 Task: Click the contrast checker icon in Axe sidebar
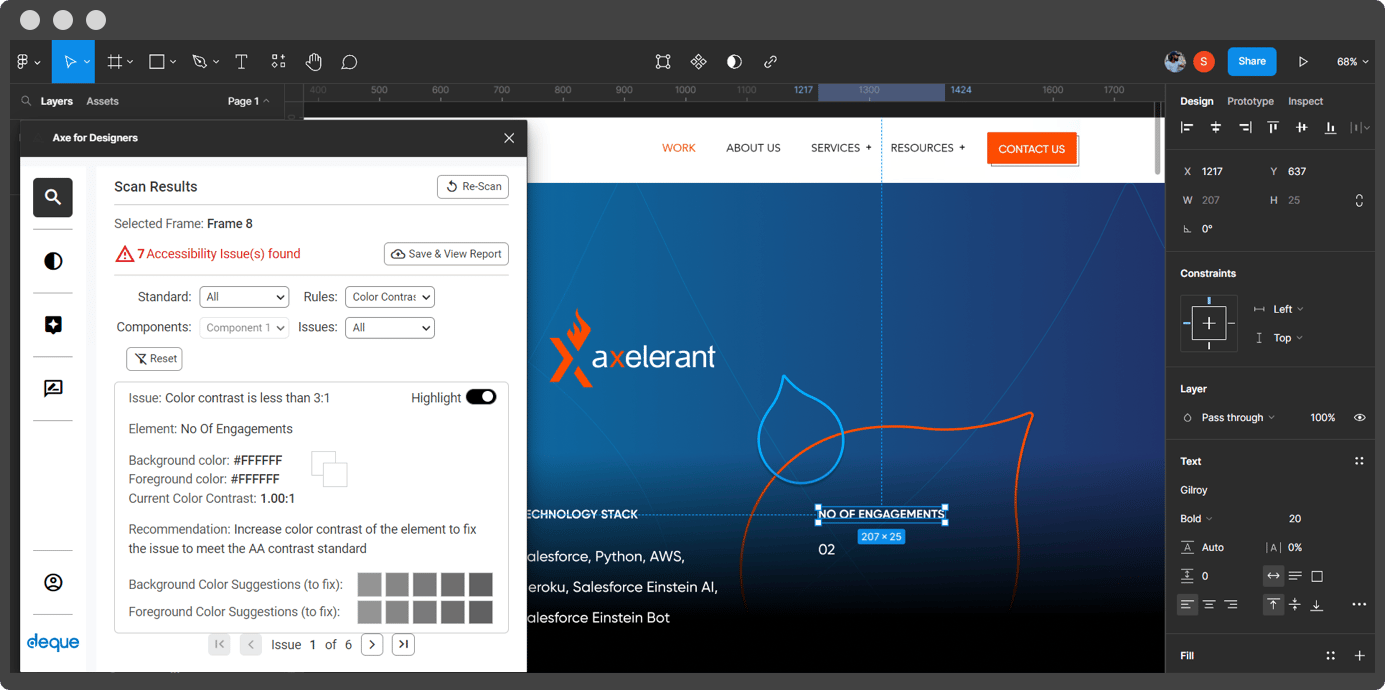click(x=53, y=261)
